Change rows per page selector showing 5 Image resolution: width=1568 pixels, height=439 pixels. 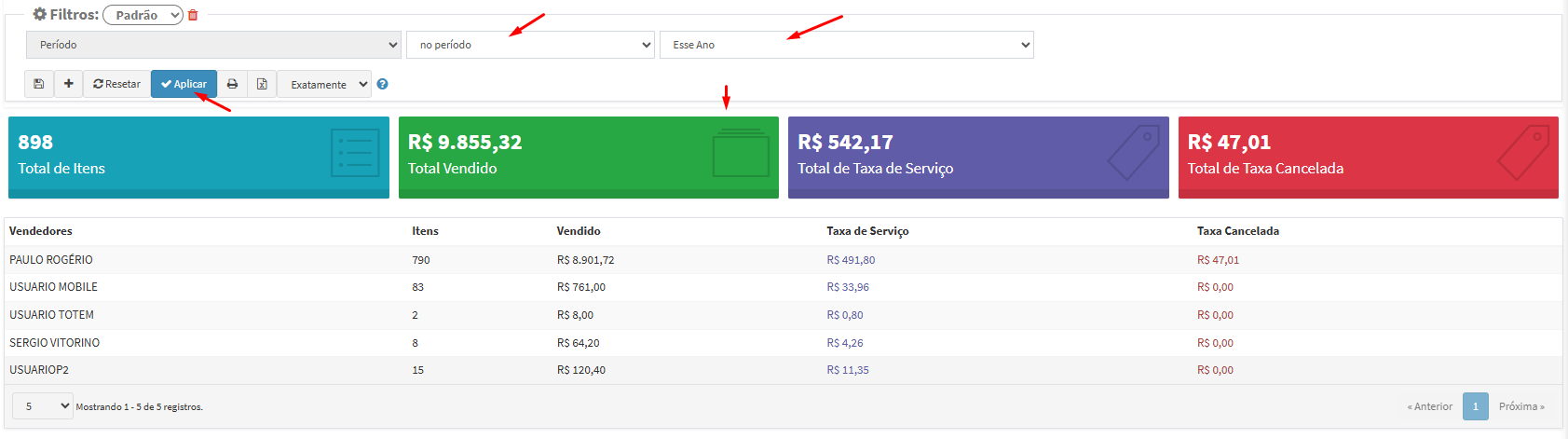42,406
